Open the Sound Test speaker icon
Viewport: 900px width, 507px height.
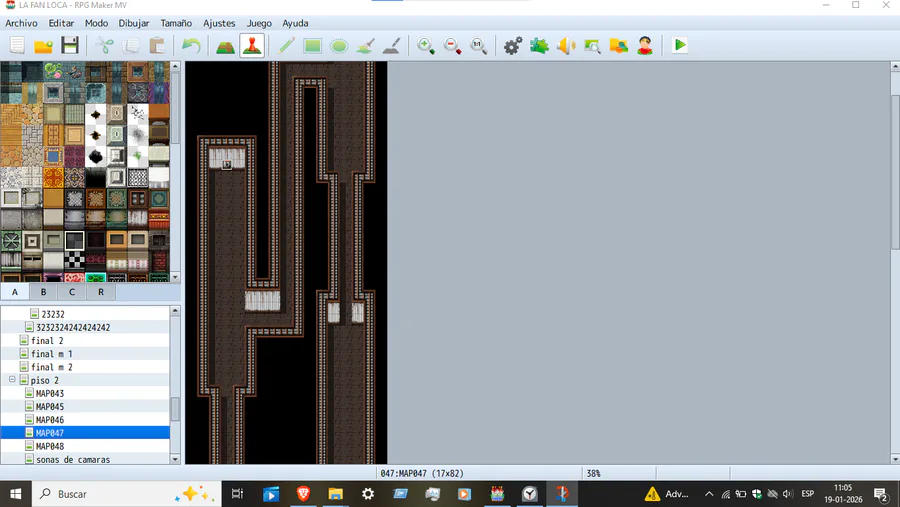pyautogui.click(x=565, y=45)
